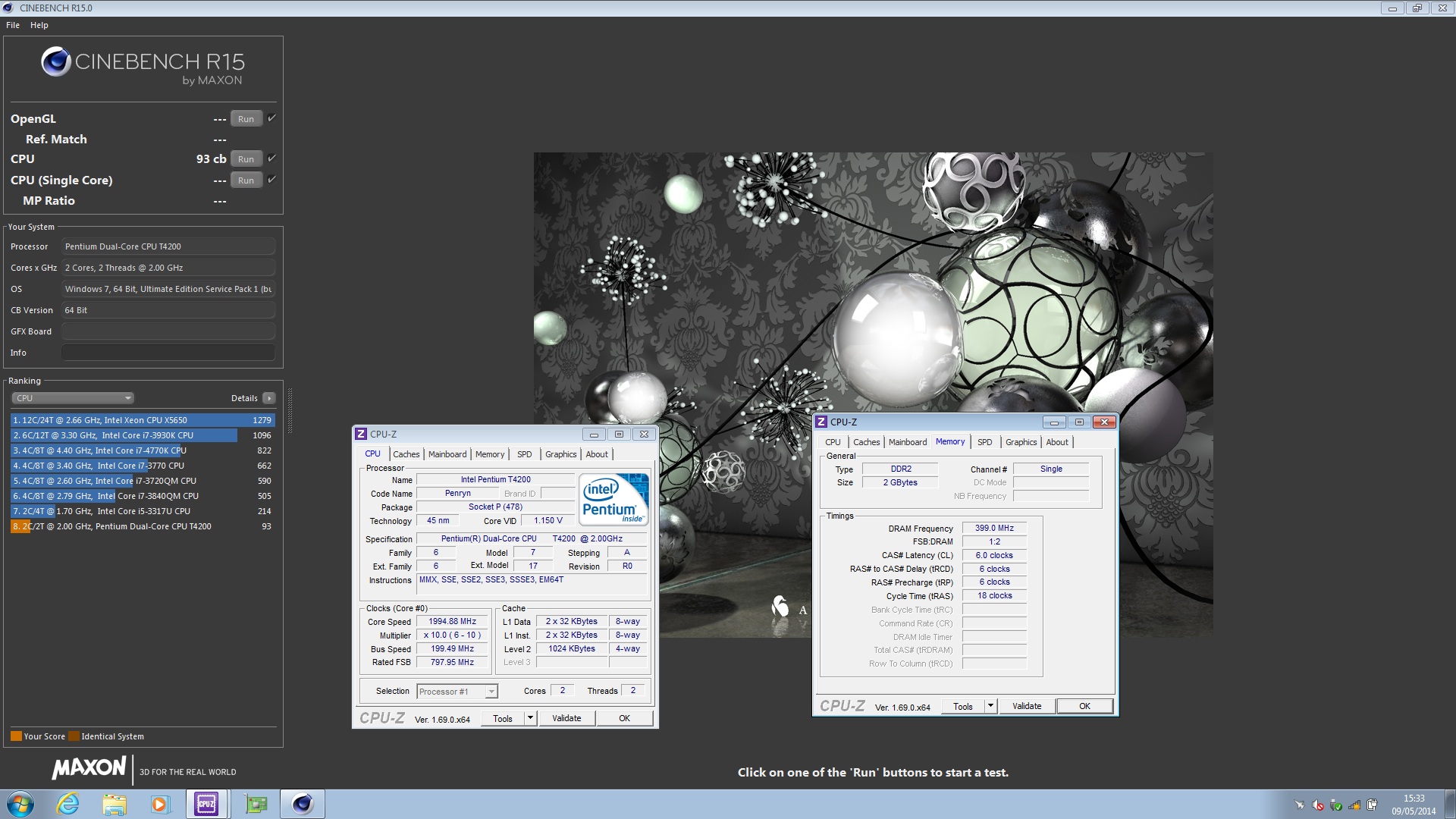
Task: Switch to Mainboard tab in right CPU-Z window
Action: [908, 442]
